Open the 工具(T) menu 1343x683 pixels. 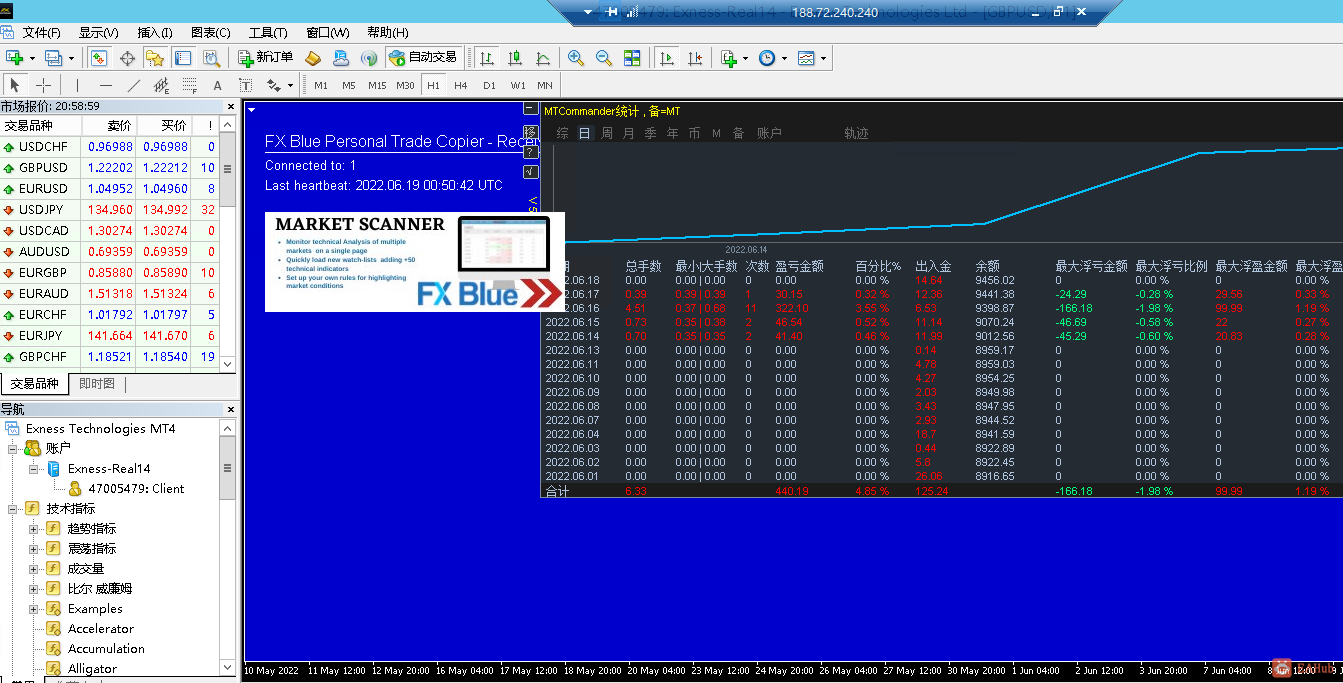268,33
